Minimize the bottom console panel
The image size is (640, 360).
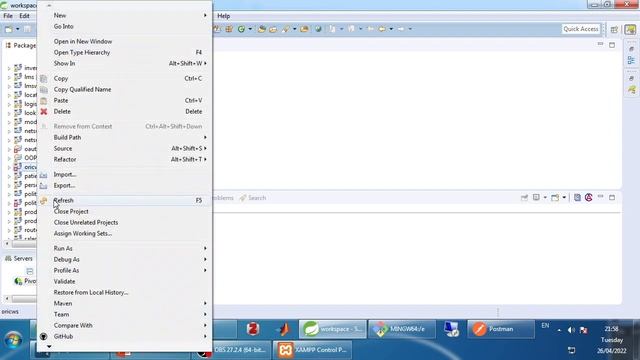click(x=600, y=197)
